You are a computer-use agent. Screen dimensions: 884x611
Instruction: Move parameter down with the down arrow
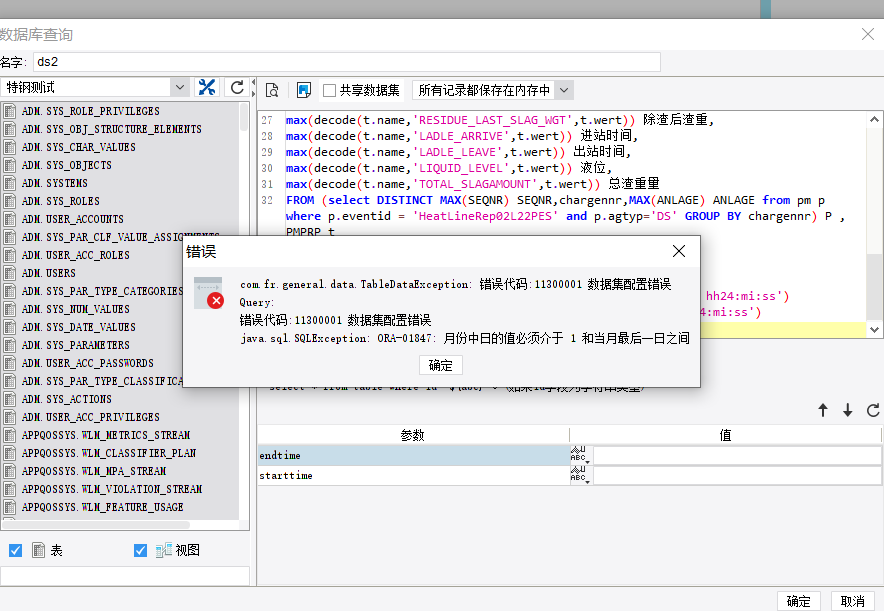848,410
